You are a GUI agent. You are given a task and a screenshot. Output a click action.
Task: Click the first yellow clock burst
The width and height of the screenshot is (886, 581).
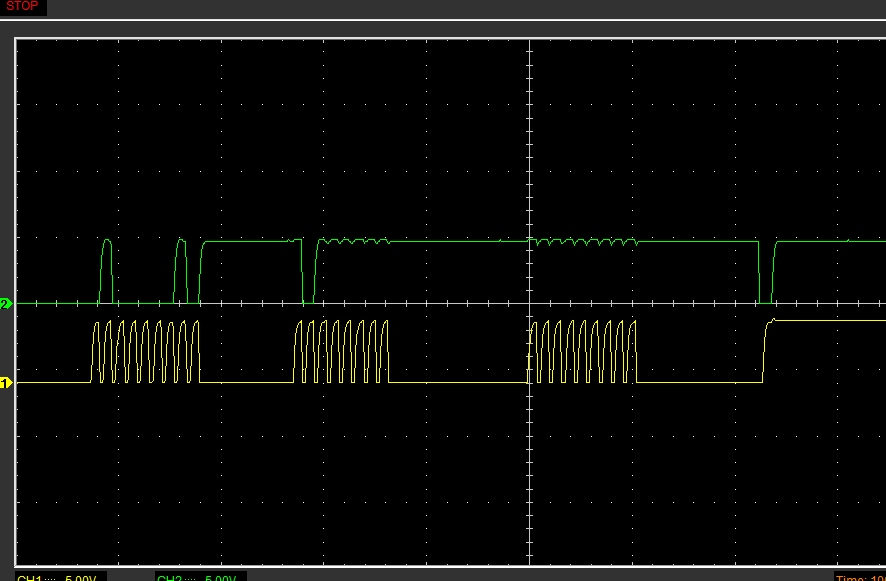(146, 352)
